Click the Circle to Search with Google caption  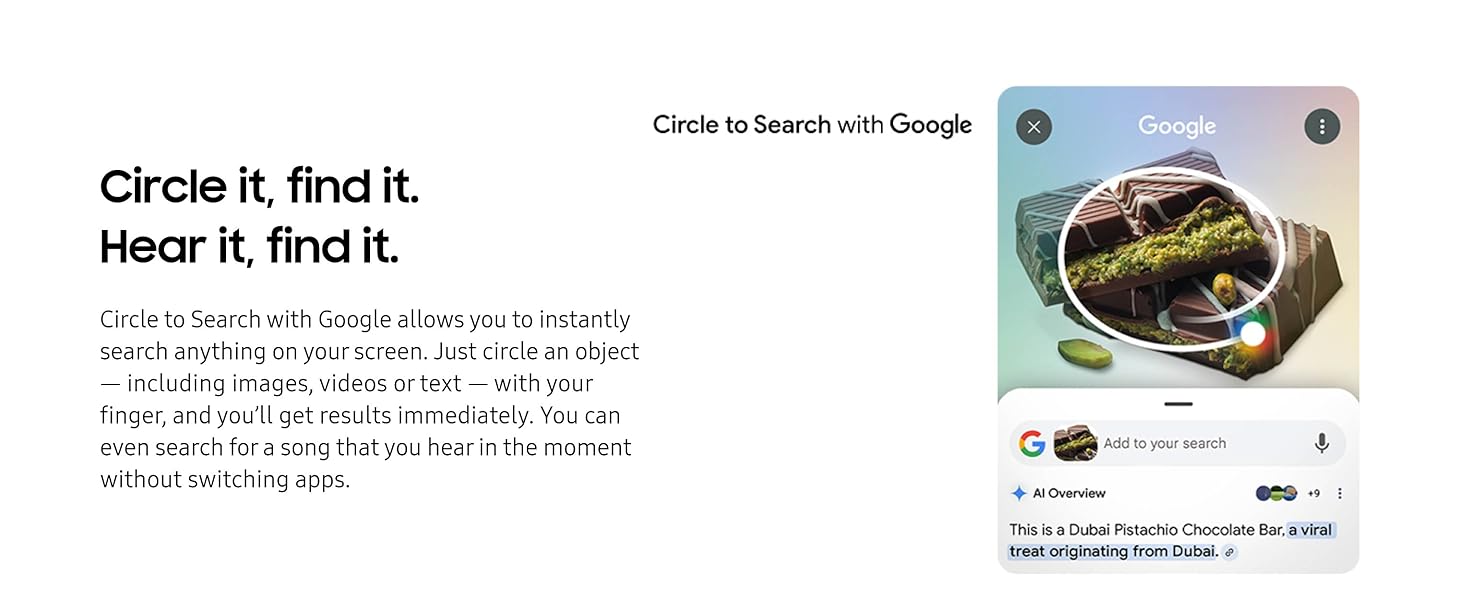point(812,125)
